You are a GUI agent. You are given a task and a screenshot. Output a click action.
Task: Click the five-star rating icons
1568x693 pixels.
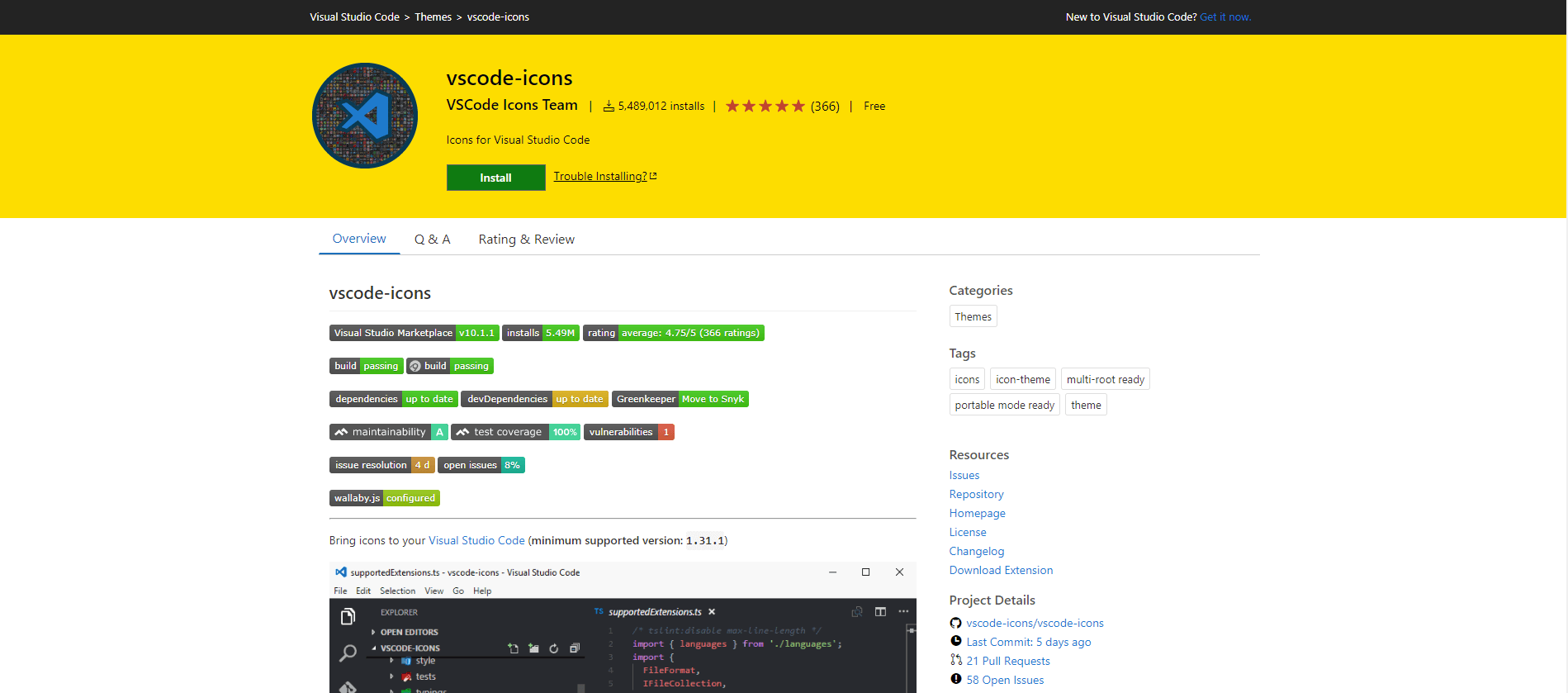click(x=765, y=106)
